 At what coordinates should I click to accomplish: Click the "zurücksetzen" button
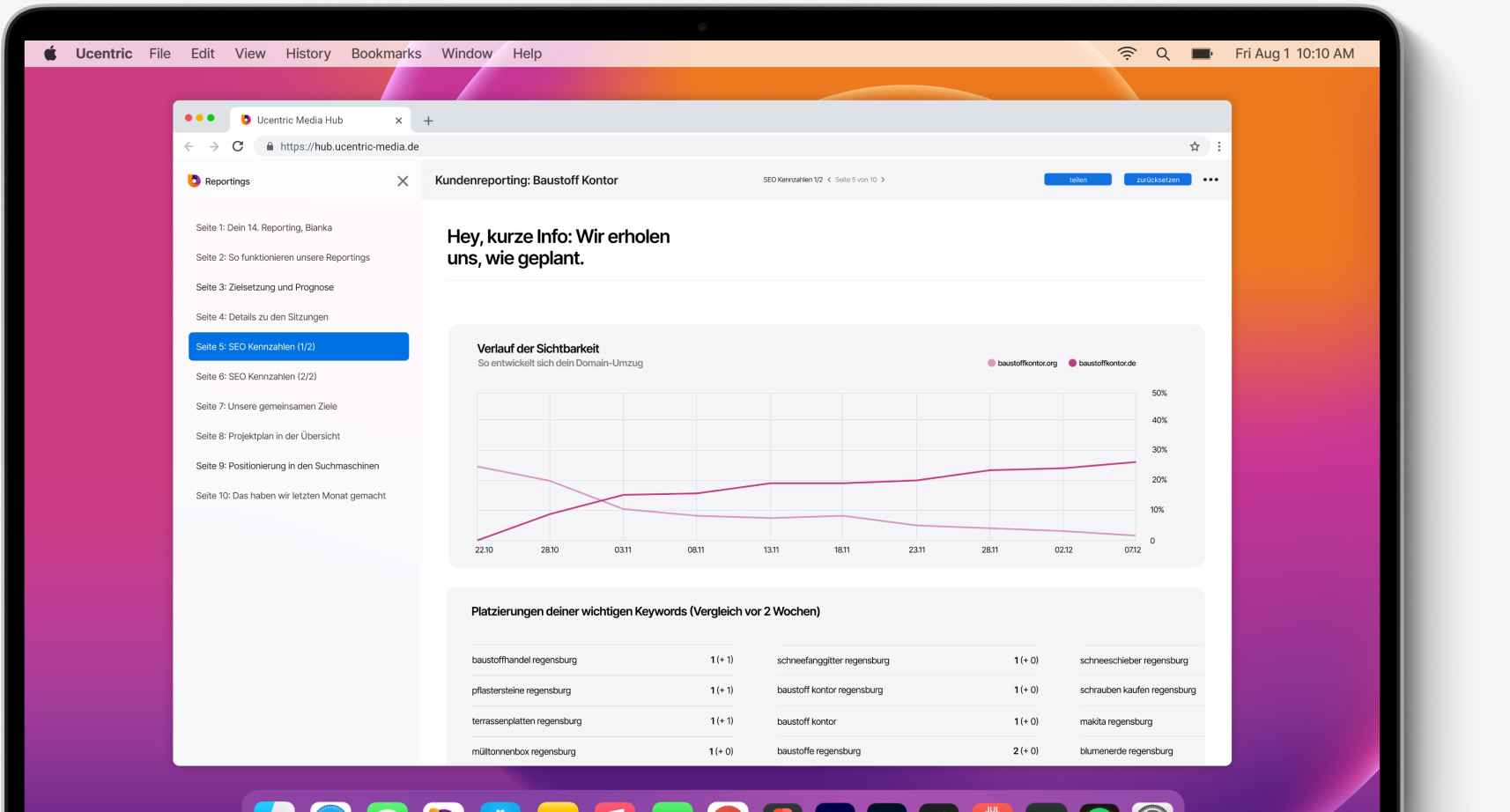tap(1157, 180)
